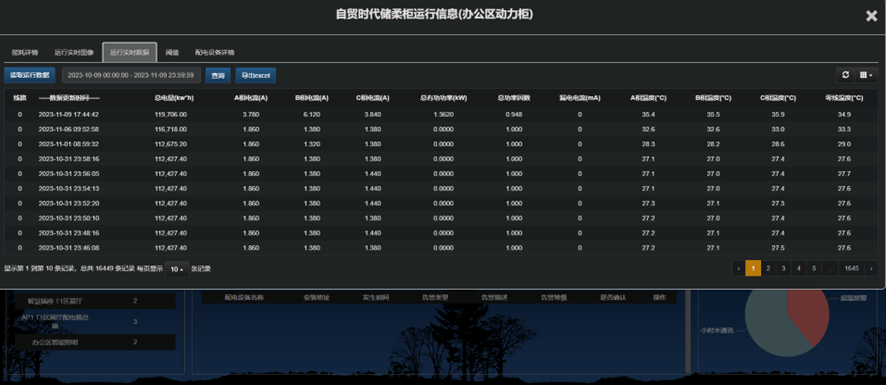
Task: Select the row dated 2023-10-31 23:48:16
Action: (441, 232)
